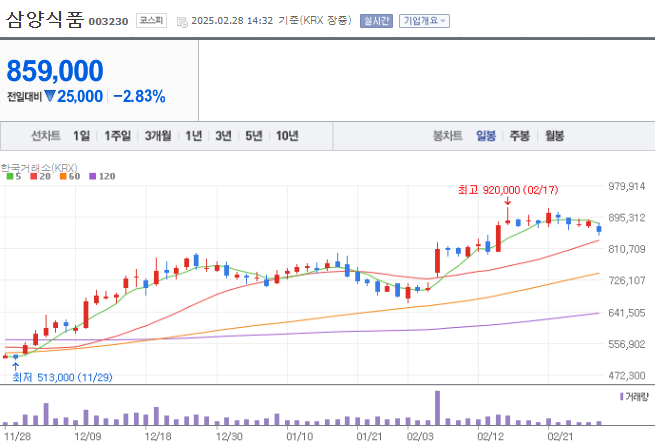Click the 01/10 date axis label

click(x=300, y=437)
